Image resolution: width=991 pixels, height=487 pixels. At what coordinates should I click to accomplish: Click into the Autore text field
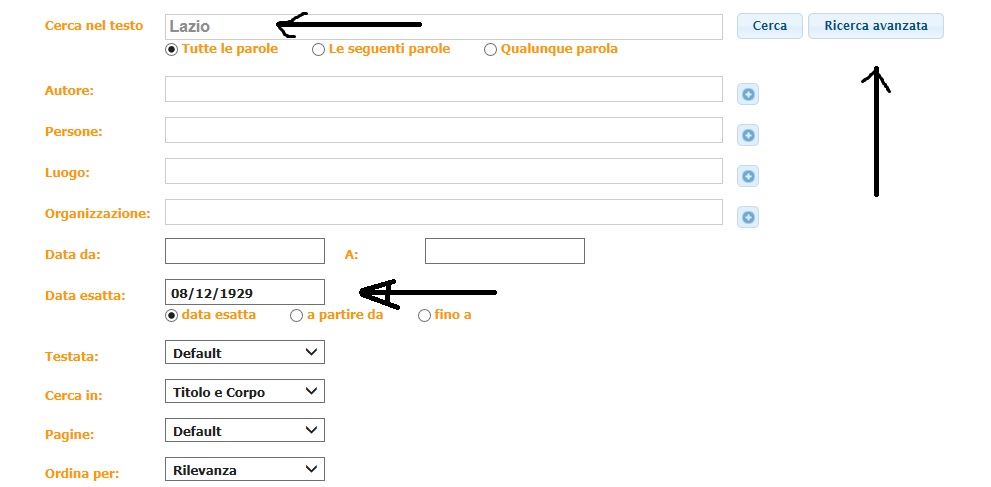tap(443, 89)
